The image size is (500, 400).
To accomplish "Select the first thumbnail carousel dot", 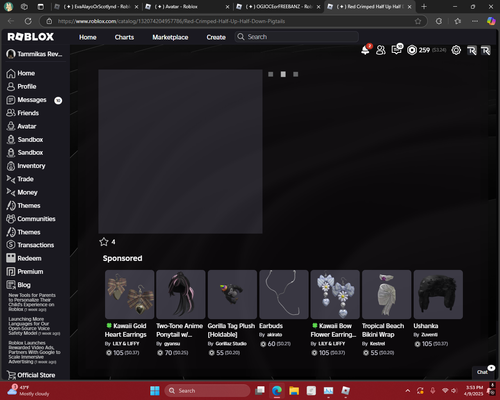I will 271,74.
